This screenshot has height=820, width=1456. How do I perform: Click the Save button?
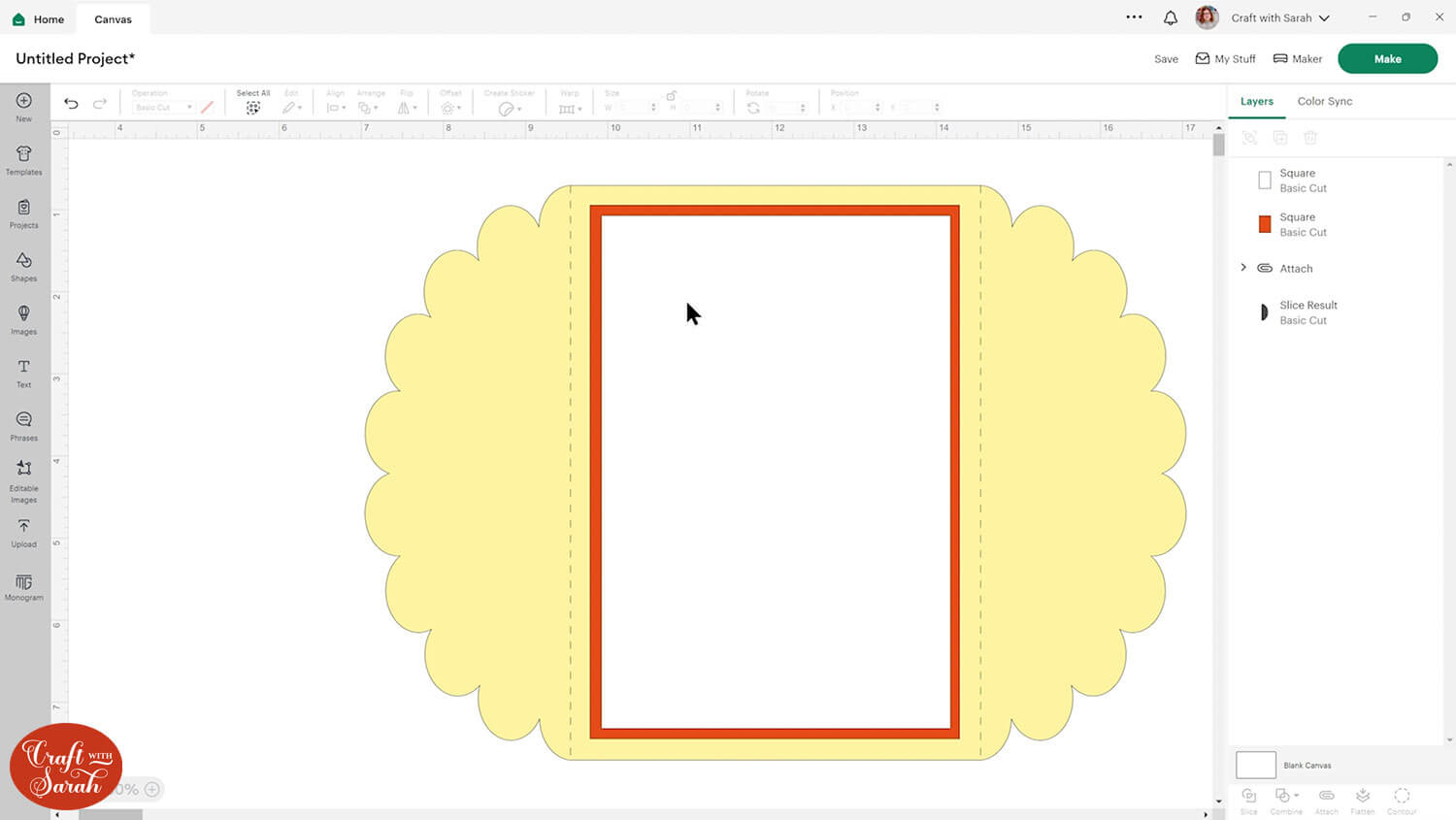point(1166,59)
